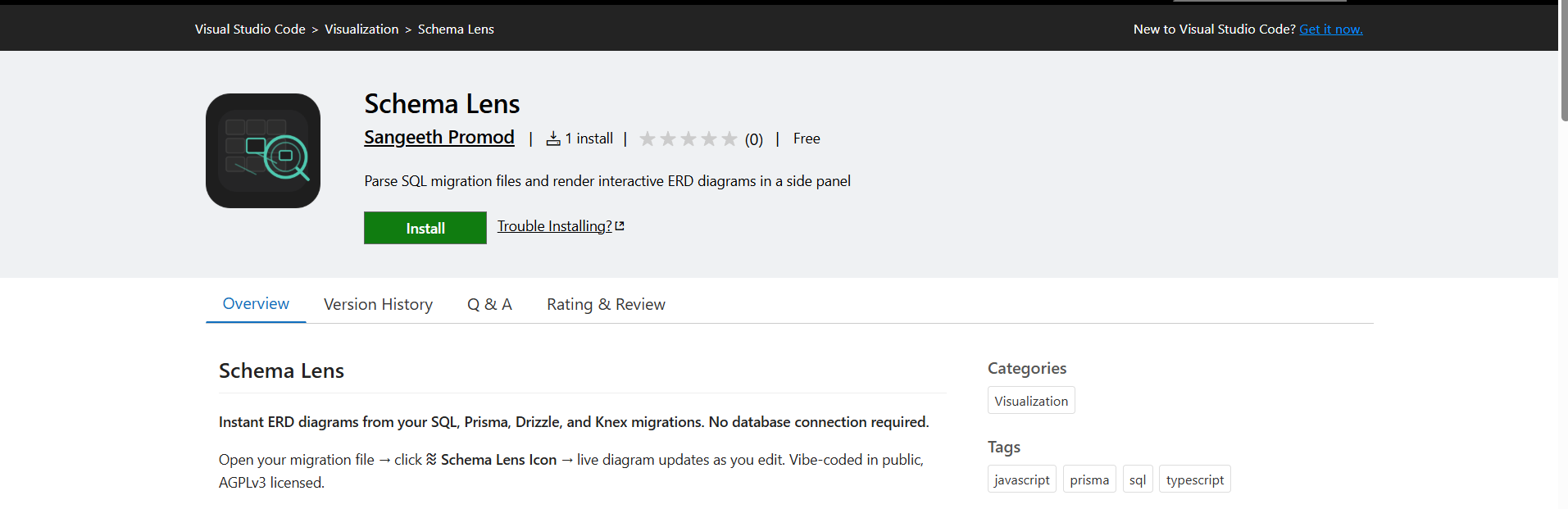Open the Trouble Installing? link
Screen dimensions: 1568x509
click(x=555, y=226)
